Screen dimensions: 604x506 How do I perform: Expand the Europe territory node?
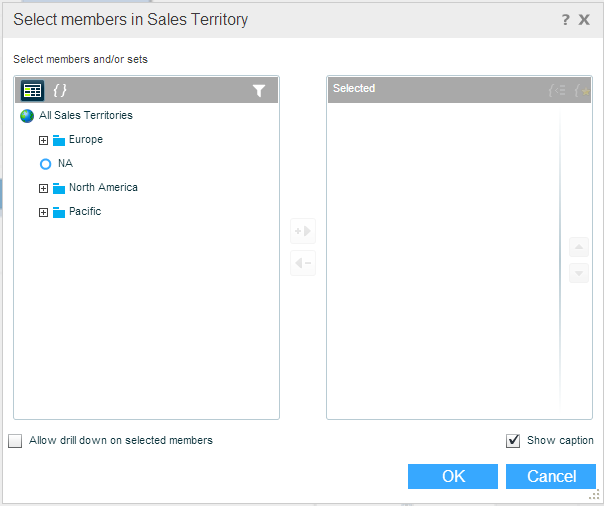pos(43,140)
